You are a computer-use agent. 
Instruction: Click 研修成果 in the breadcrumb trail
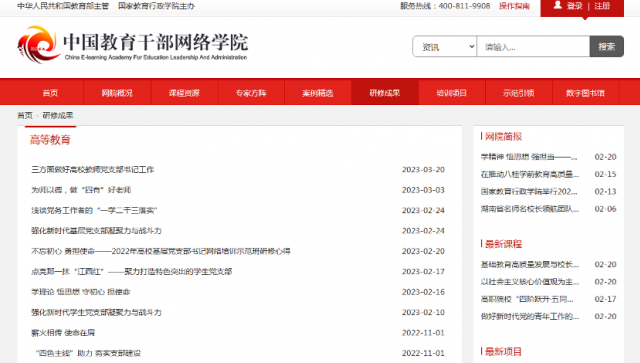(58, 116)
